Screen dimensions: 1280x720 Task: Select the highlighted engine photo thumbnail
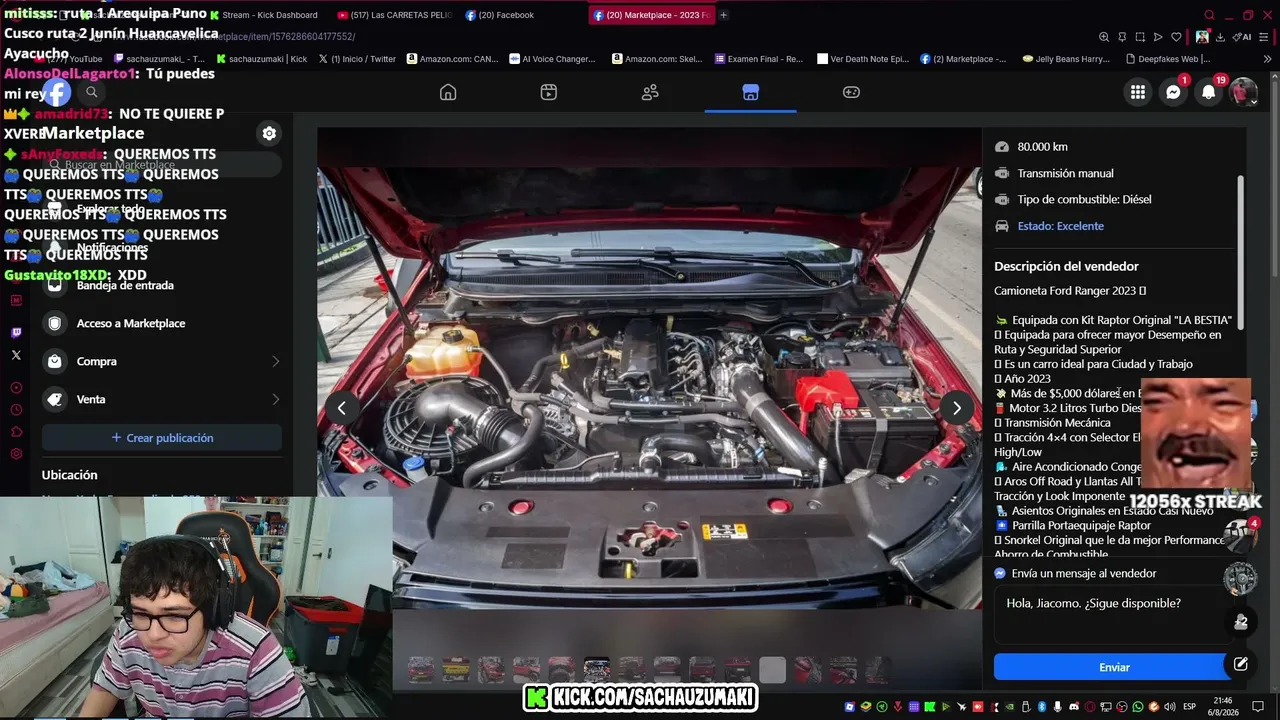click(597, 669)
